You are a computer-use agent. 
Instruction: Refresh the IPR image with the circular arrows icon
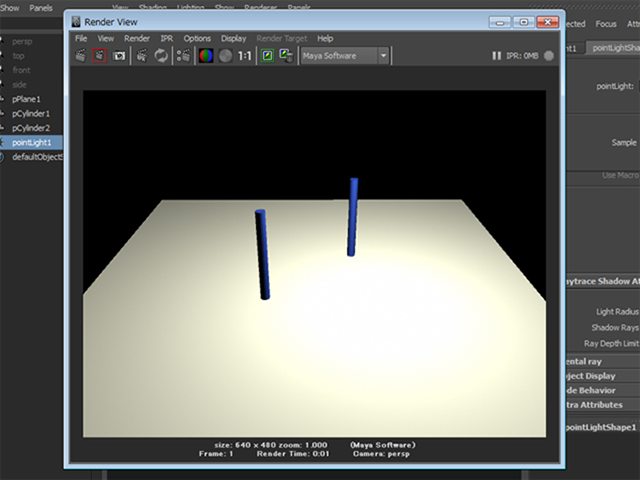point(161,56)
